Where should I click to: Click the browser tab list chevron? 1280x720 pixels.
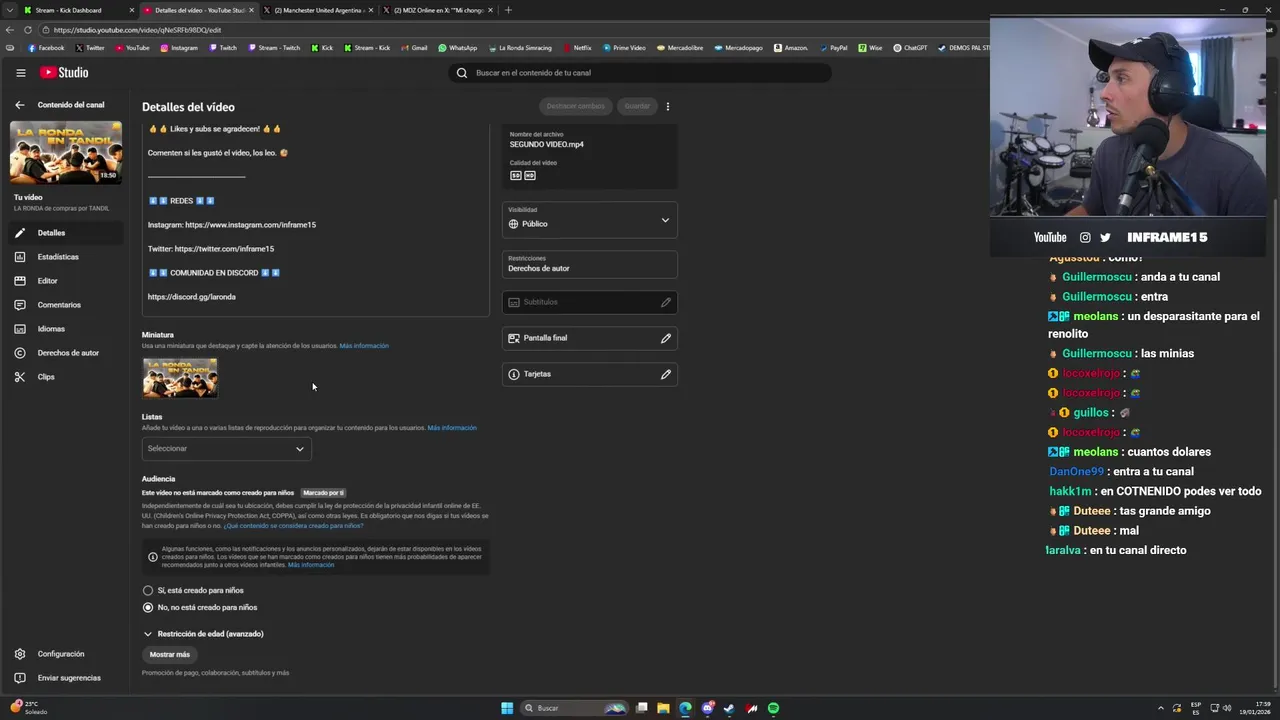(x=10, y=10)
